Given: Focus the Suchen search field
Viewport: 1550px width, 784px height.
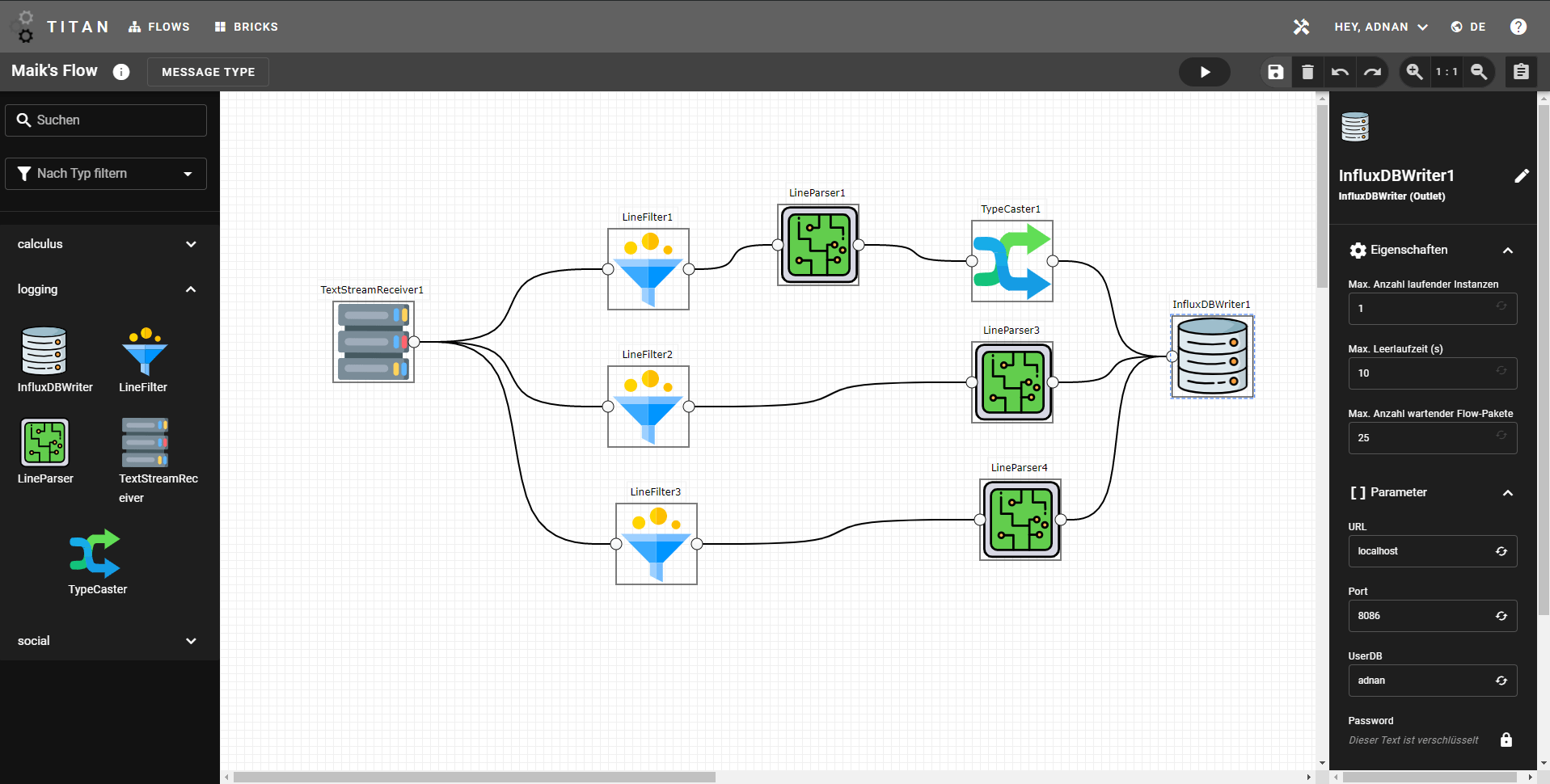Looking at the screenshot, I should (106, 120).
